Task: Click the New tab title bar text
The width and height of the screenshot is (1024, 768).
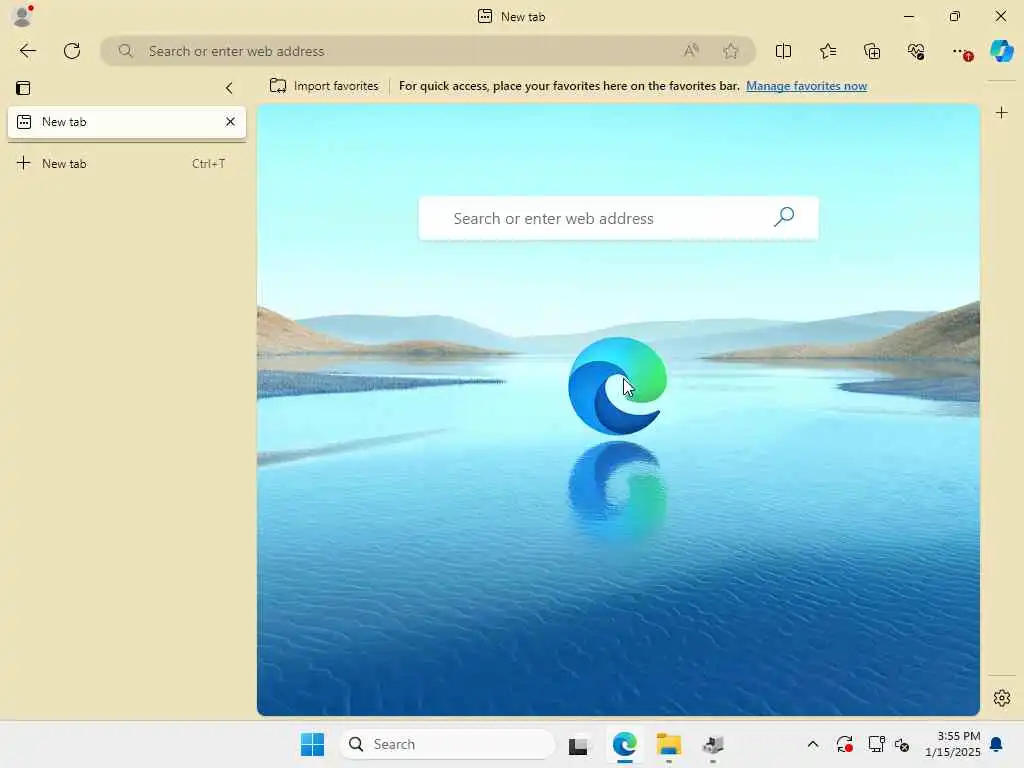Action: (522, 16)
